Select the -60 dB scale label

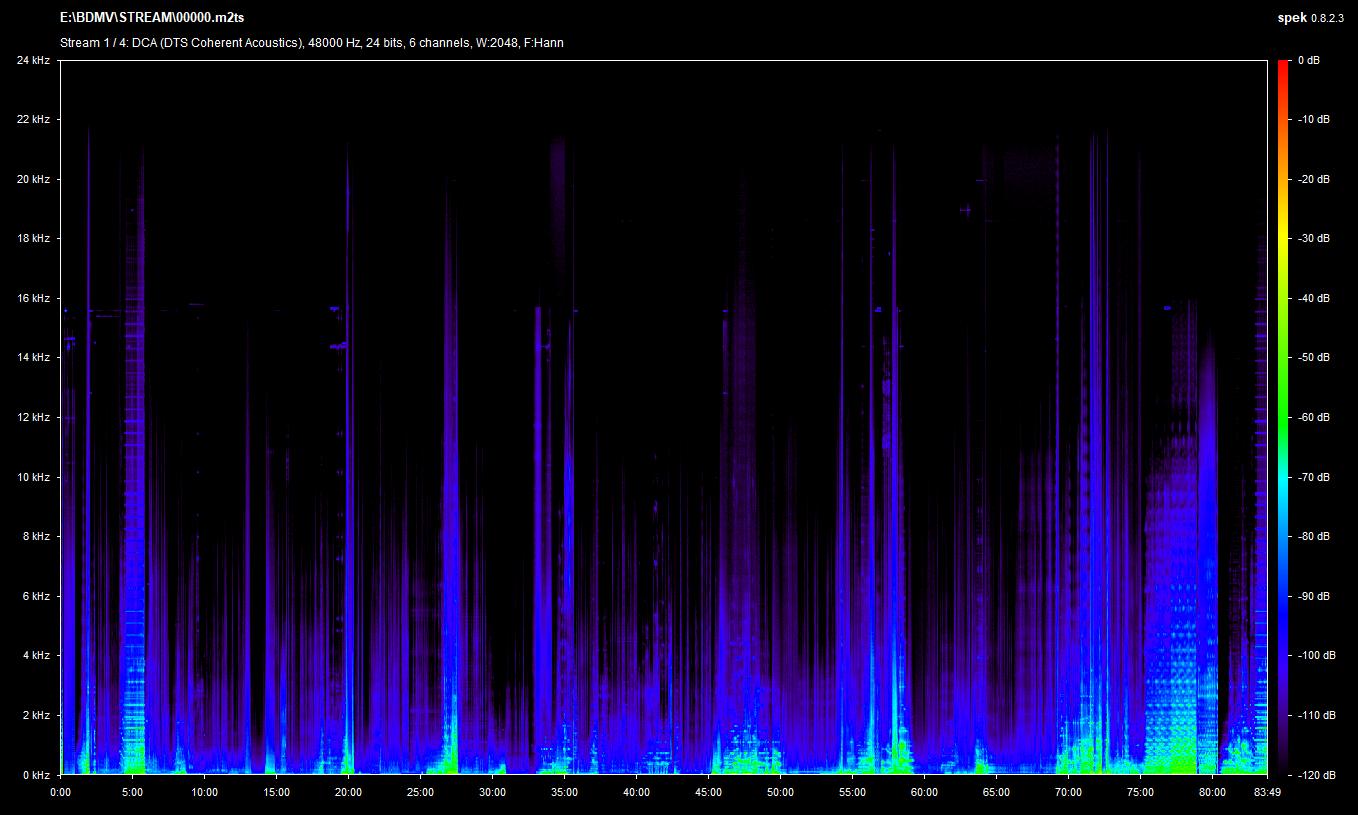[1314, 418]
